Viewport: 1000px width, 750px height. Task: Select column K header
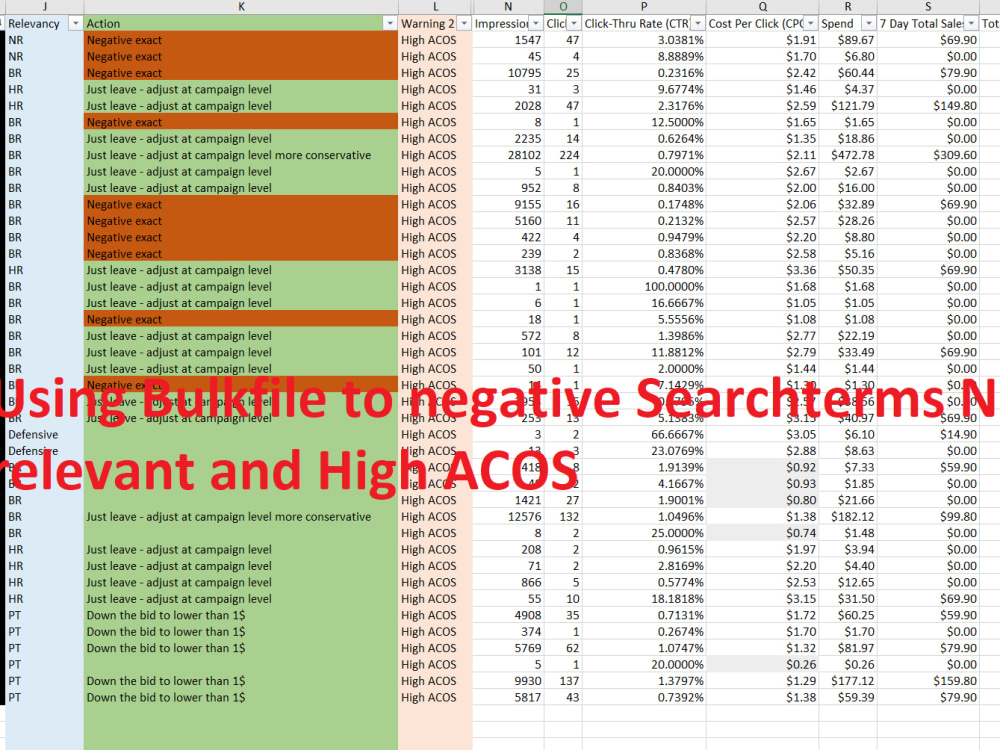coord(241,6)
